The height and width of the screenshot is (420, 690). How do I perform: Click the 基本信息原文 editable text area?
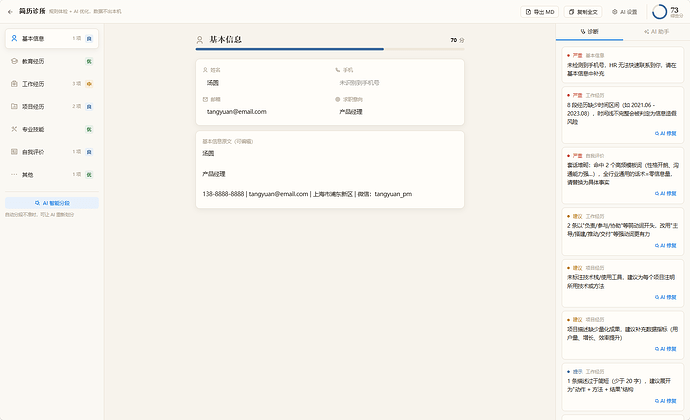click(x=330, y=174)
